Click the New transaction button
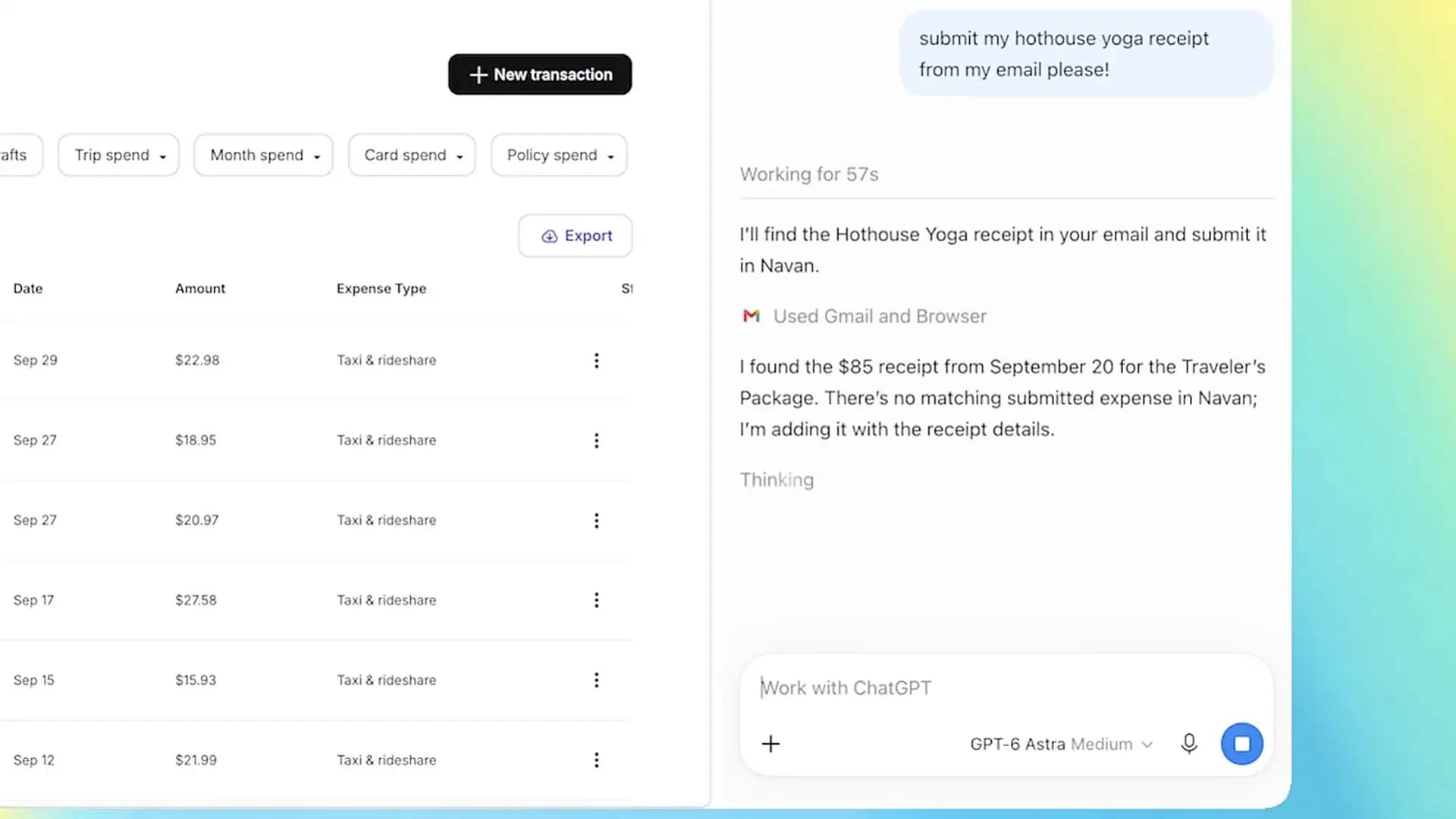The width and height of the screenshot is (1456, 819). 540,74
